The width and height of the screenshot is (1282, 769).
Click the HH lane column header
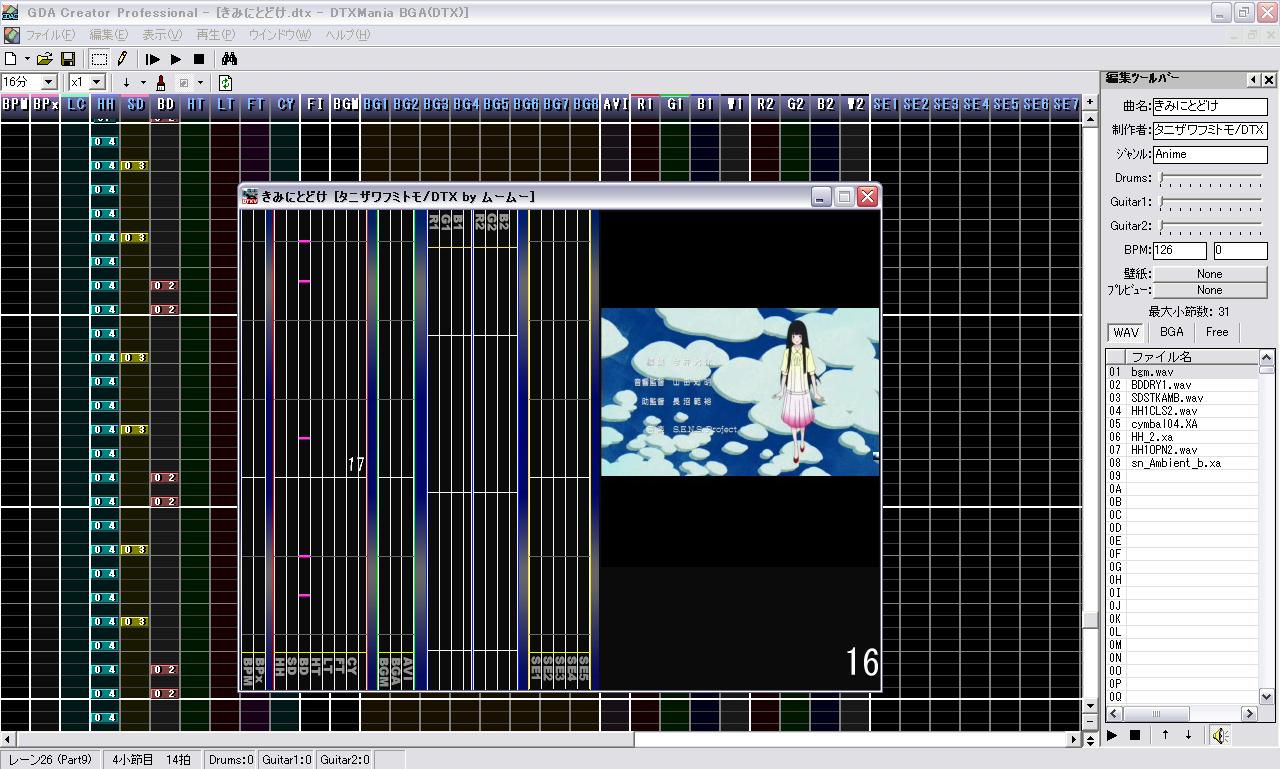(105, 104)
